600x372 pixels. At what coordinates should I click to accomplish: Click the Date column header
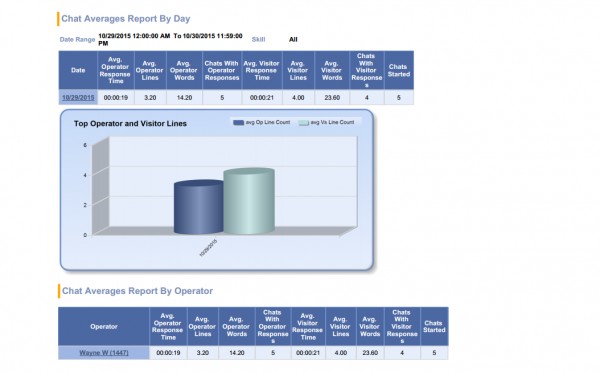(x=78, y=70)
